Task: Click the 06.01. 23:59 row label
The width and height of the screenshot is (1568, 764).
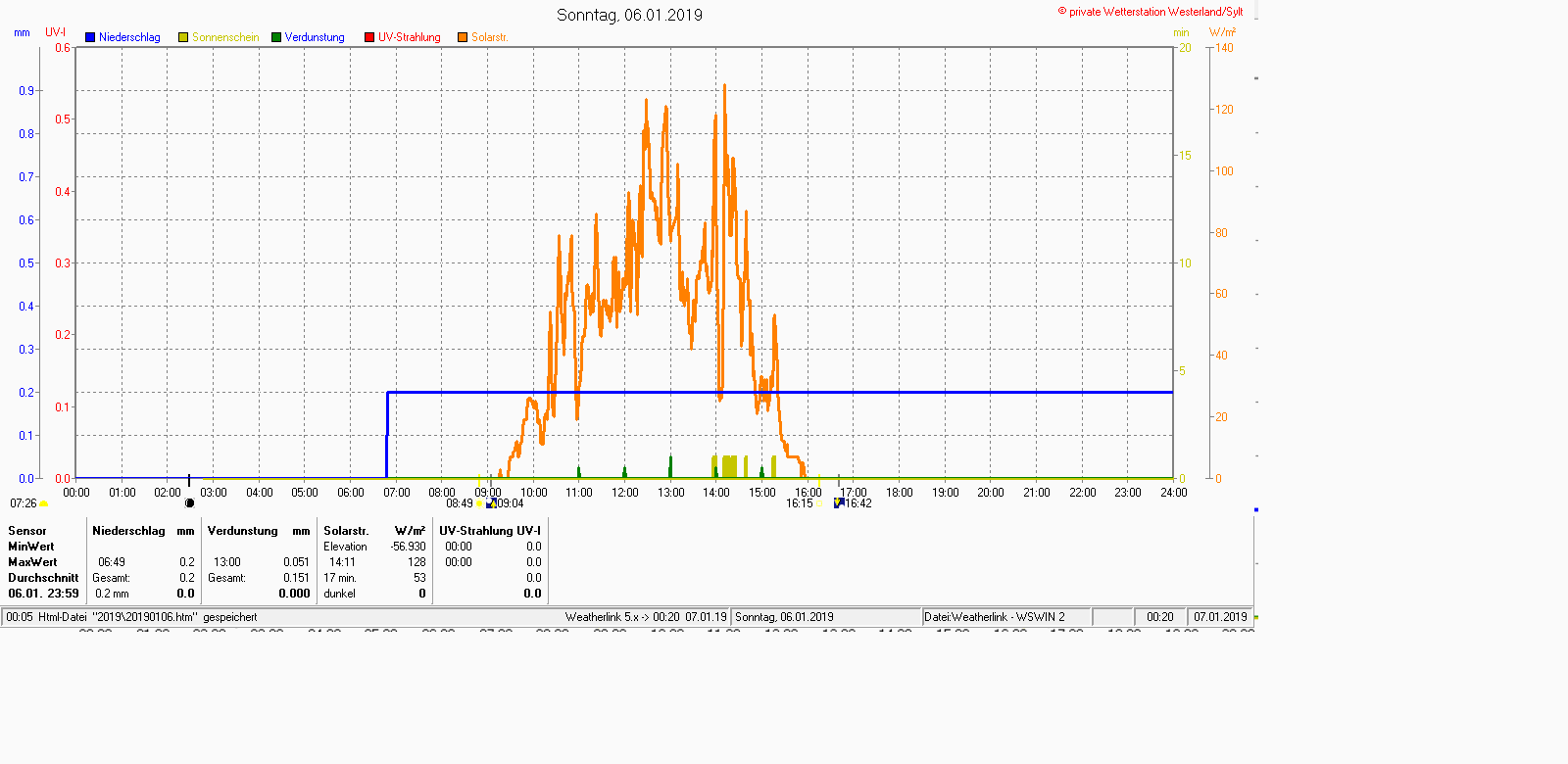Action: [43, 594]
